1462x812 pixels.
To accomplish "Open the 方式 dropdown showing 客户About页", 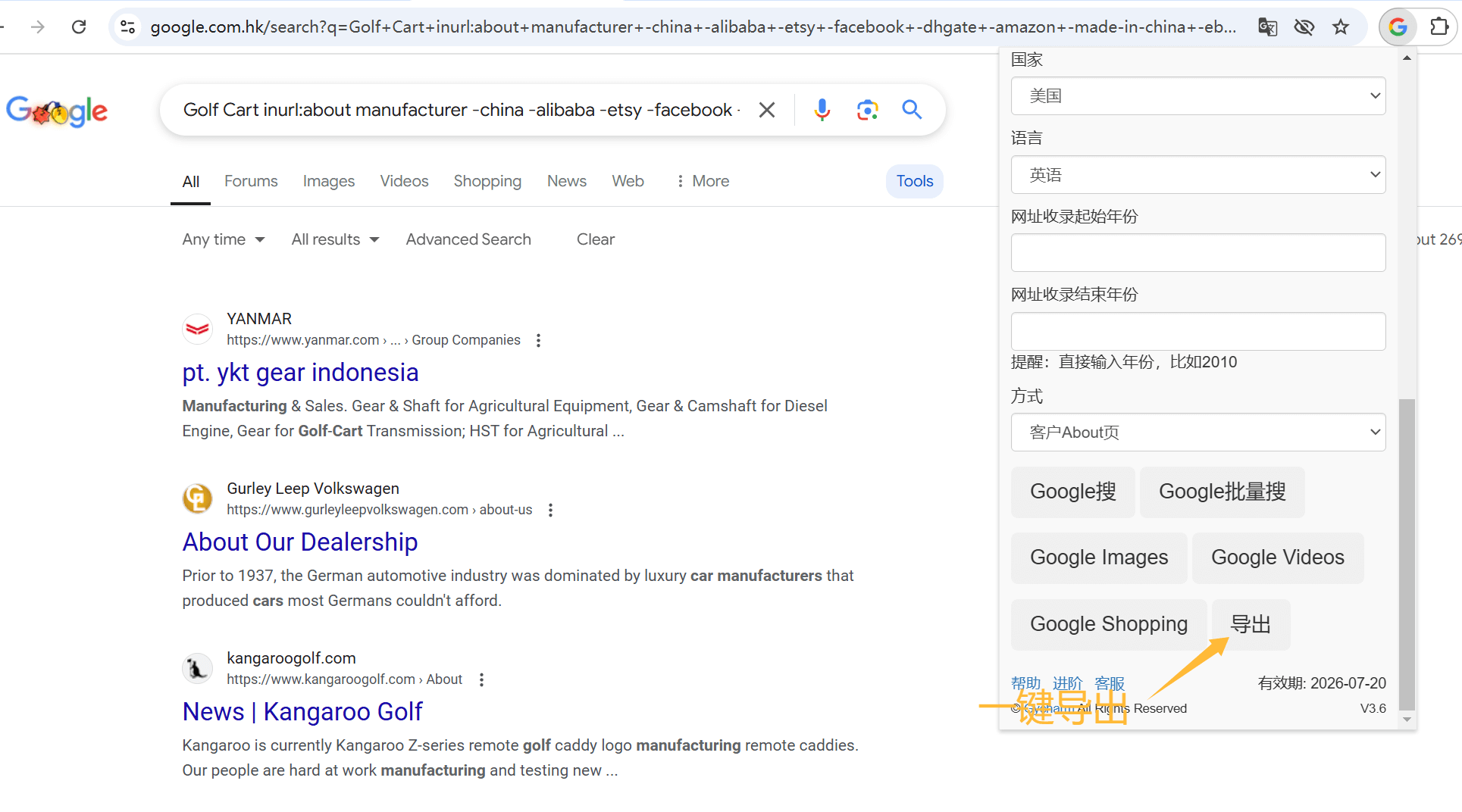I will (1197, 433).
